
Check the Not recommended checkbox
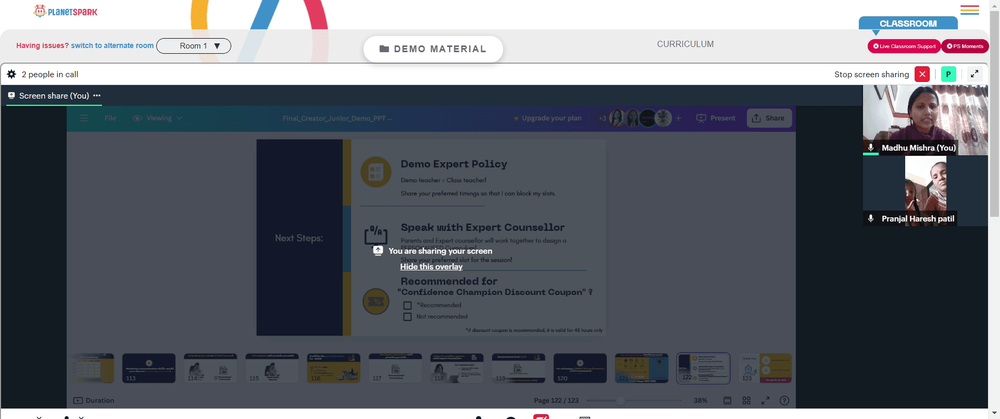click(x=408, y=316)
